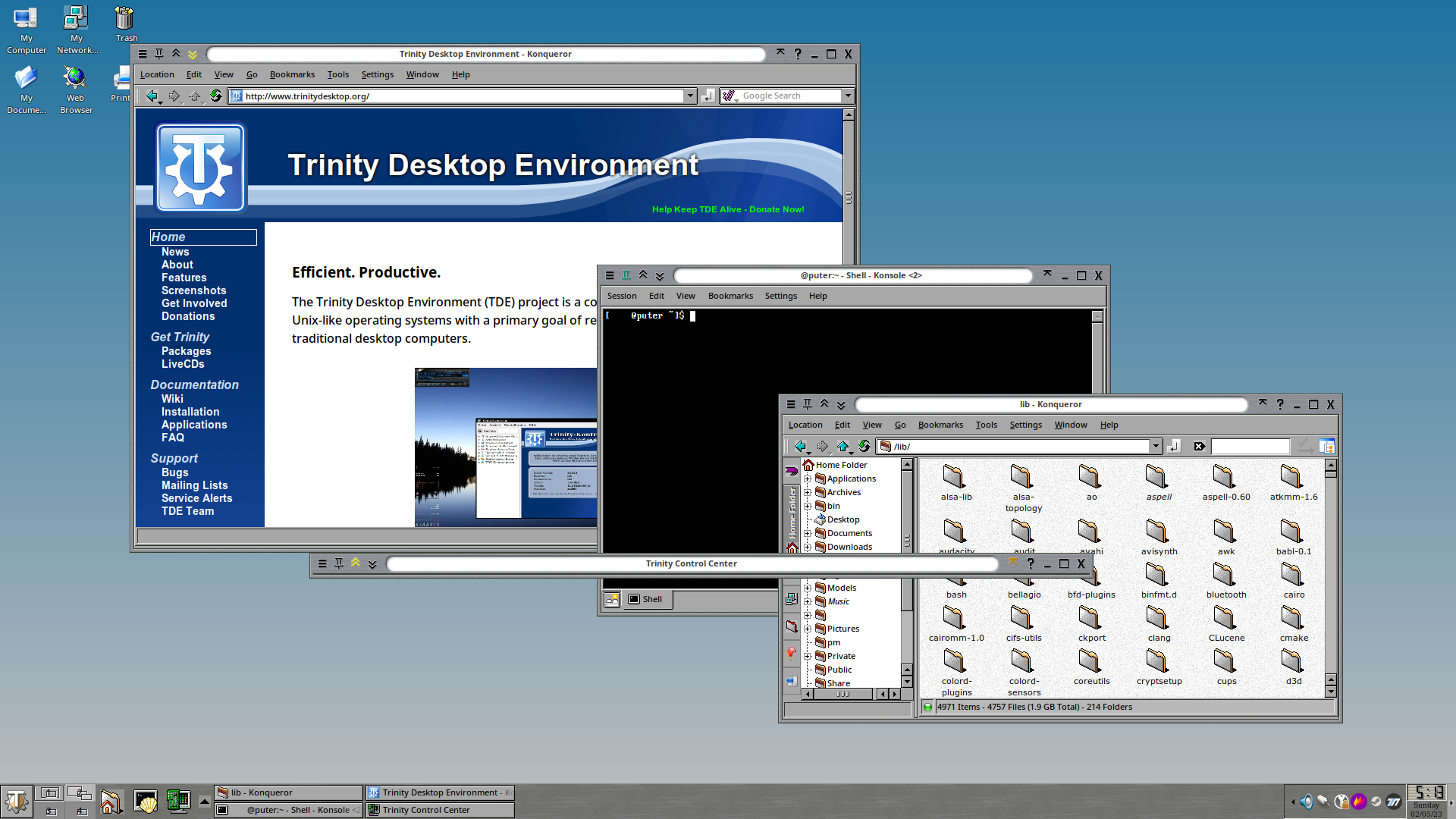Click the up-directory arrow in lib Konqueror
This screenshot has width=1456, height=819.
click(843, 446)
